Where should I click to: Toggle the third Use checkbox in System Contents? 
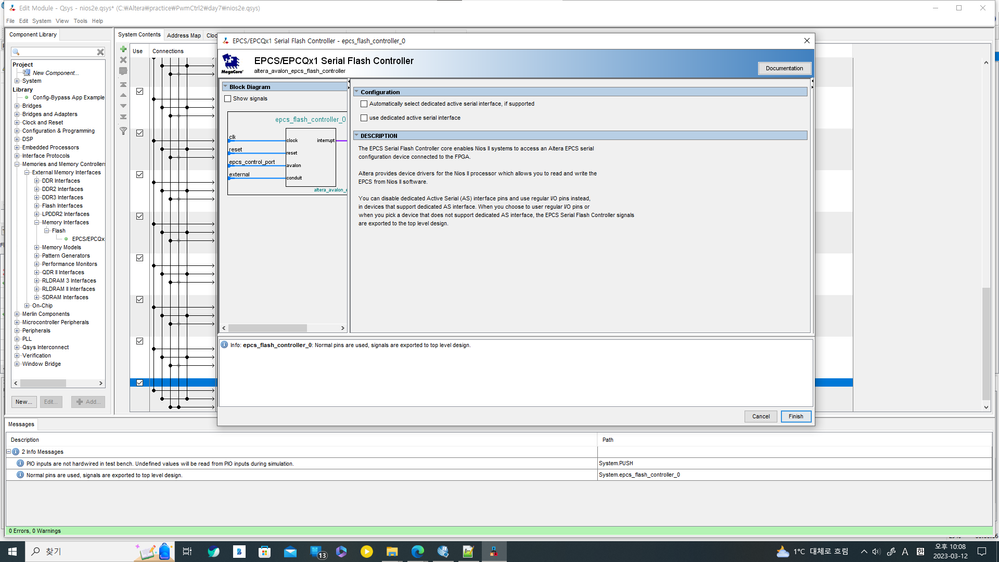click(x=140, y=175)
